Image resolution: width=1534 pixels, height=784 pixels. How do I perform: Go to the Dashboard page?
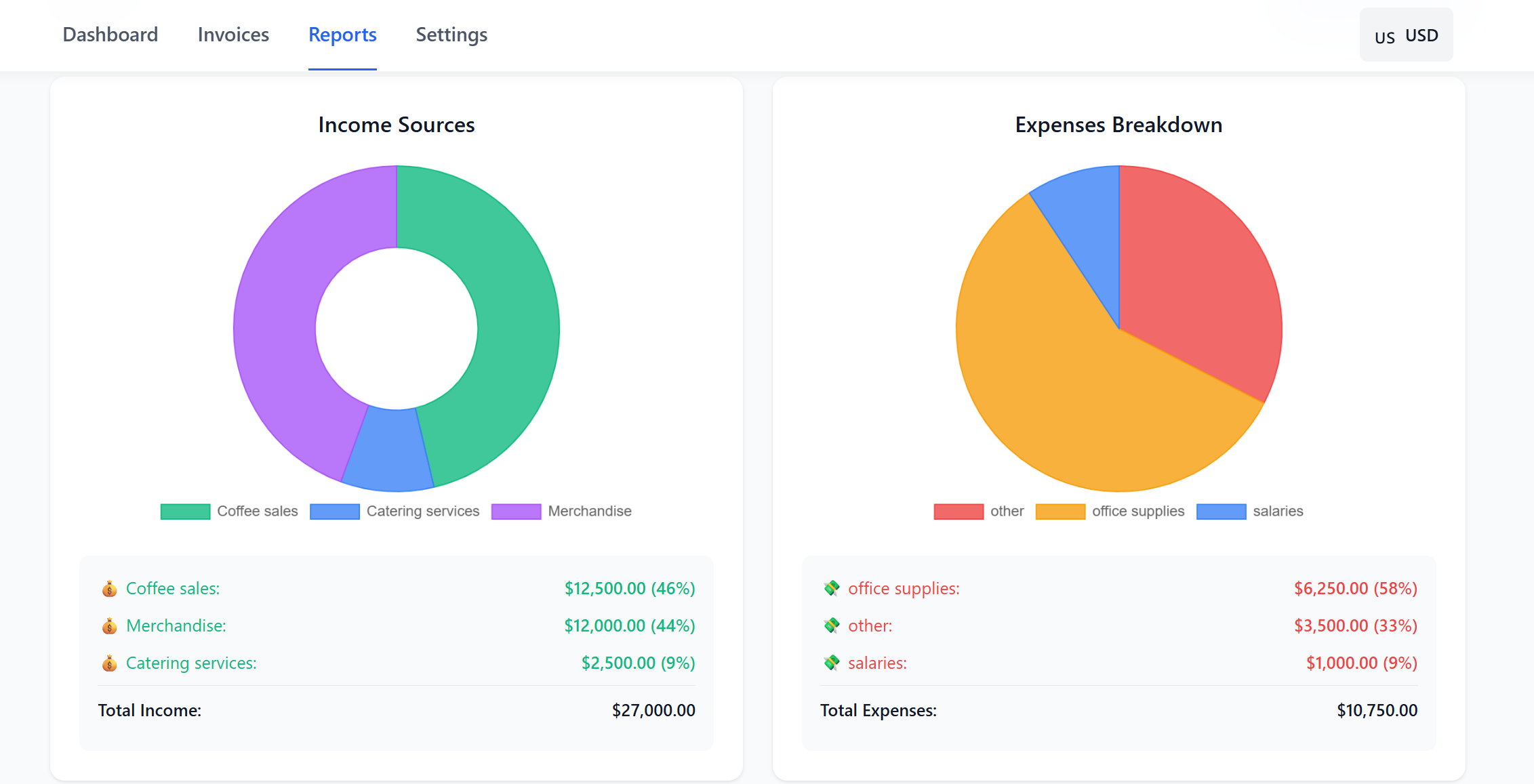pyautogui.click(x=110, y=35)
